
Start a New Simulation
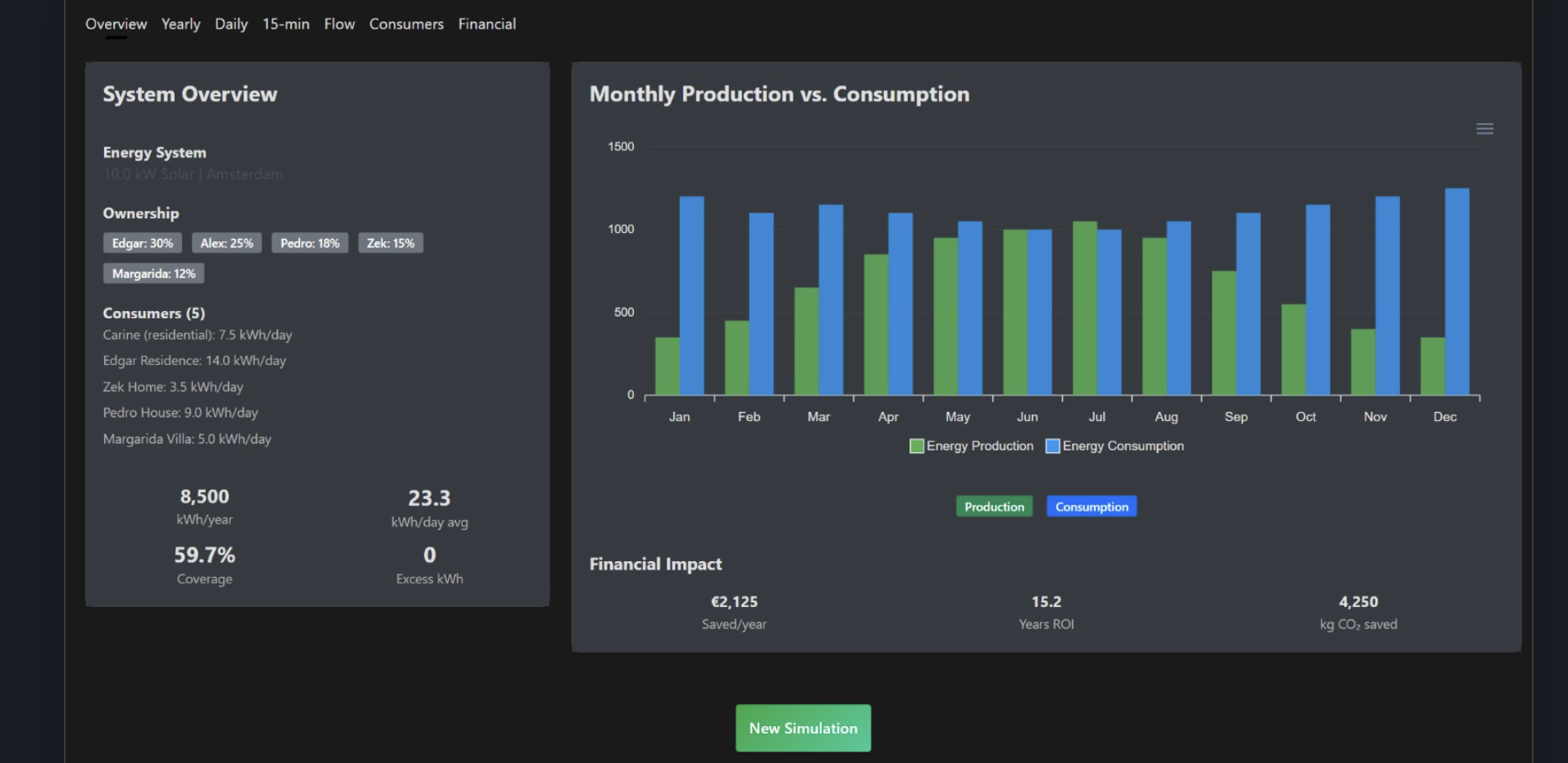(x=803, y=728)
